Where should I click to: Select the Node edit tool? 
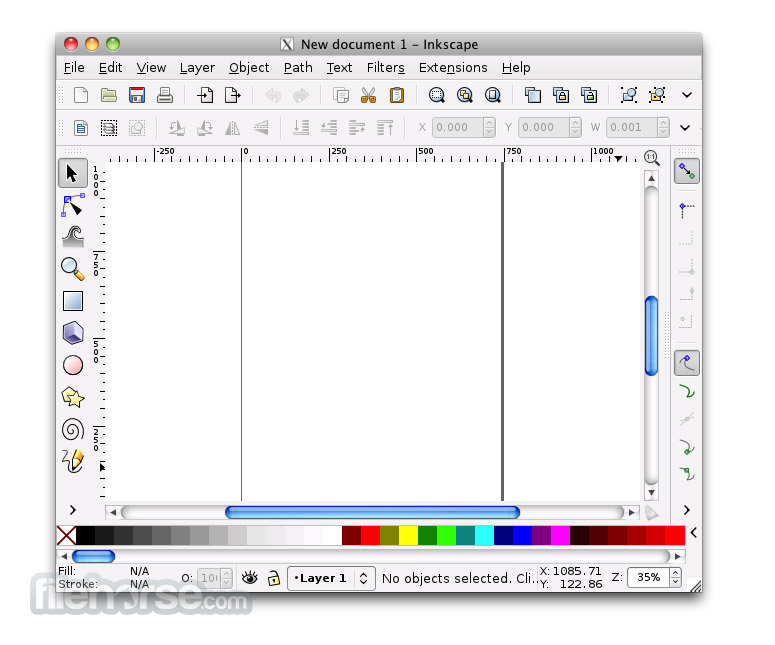pos(73,206)
